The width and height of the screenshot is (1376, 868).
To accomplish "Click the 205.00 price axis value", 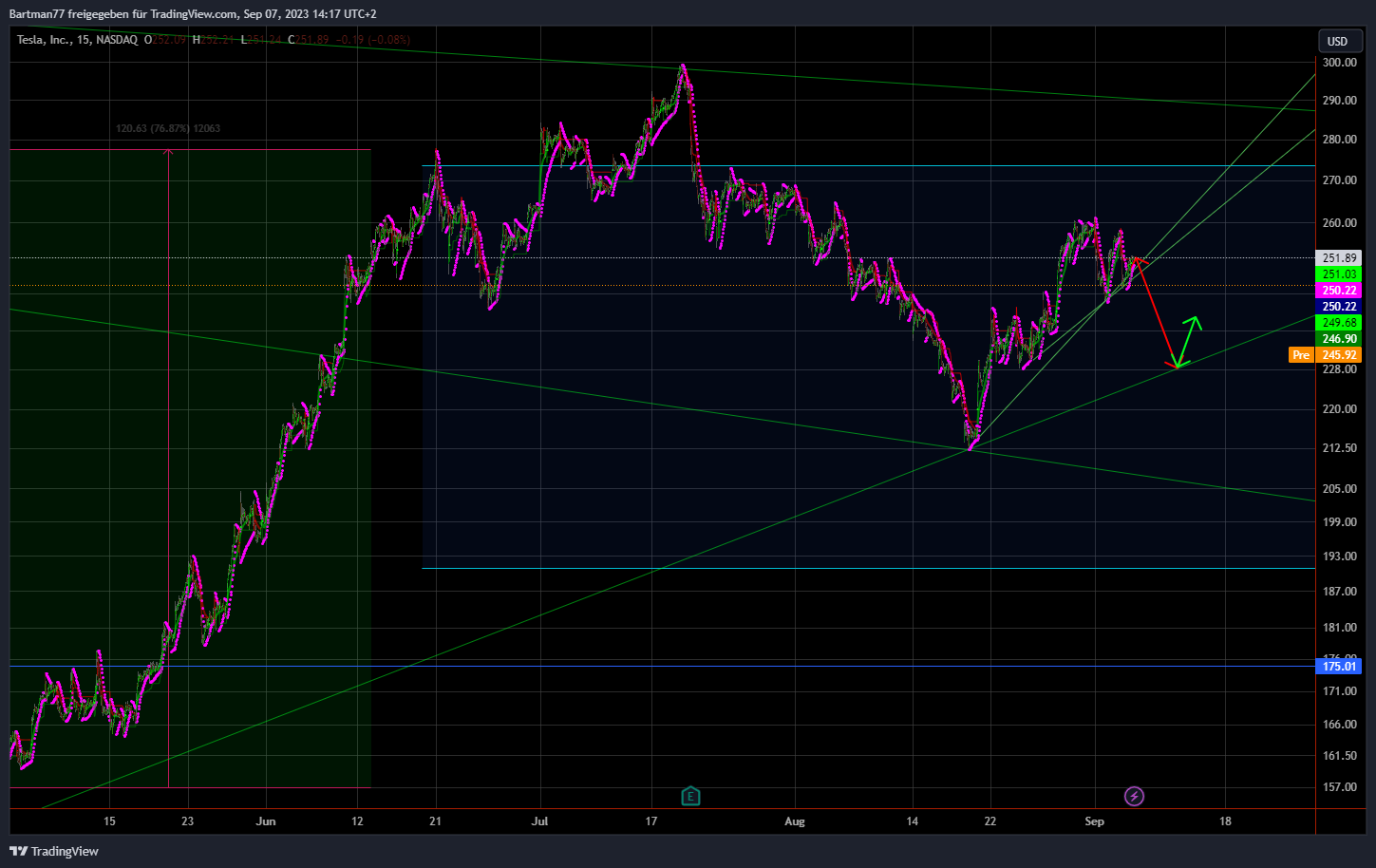I will [x=1340, y=489].
